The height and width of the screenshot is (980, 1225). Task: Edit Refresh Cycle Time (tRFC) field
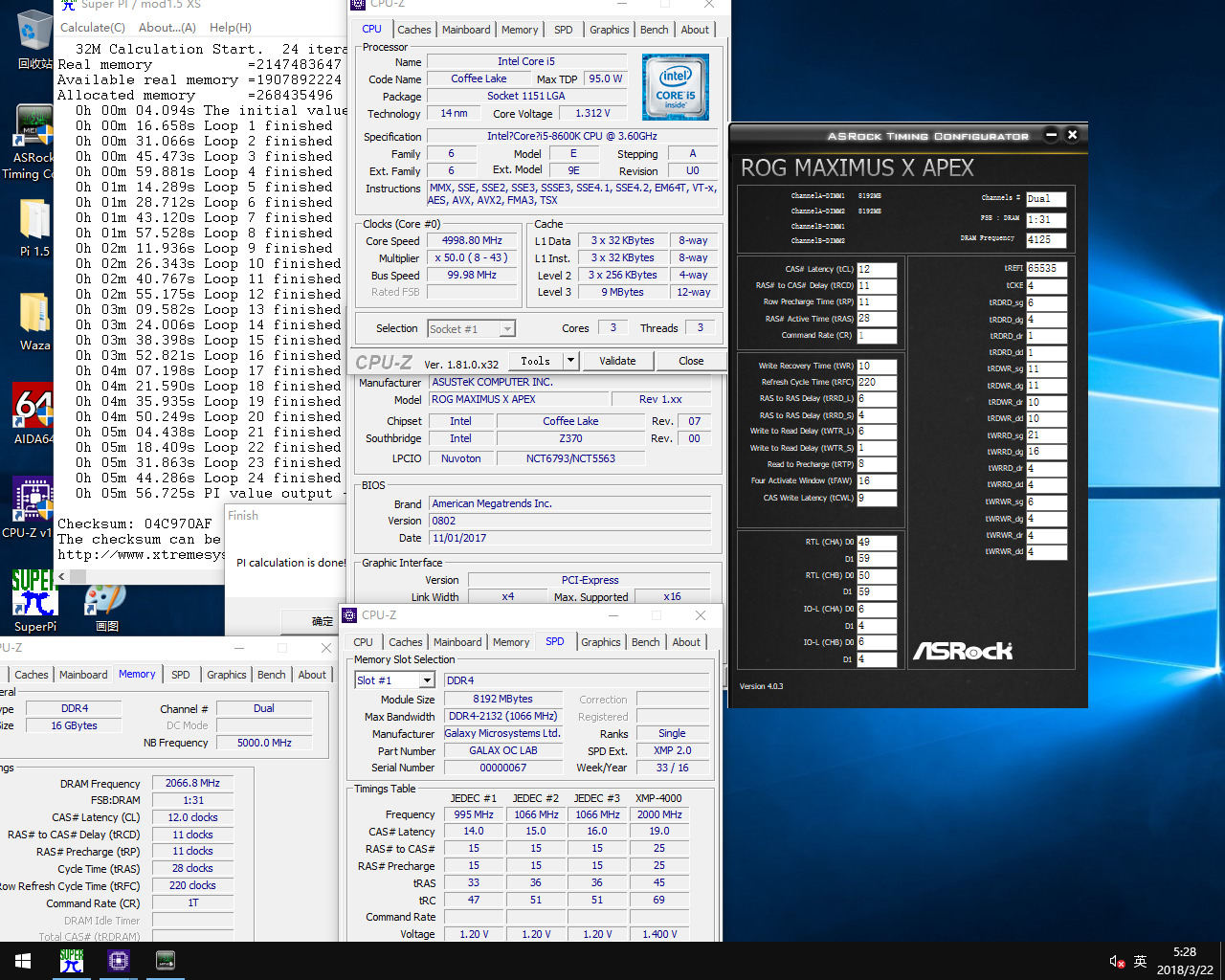tap(877, 382)
